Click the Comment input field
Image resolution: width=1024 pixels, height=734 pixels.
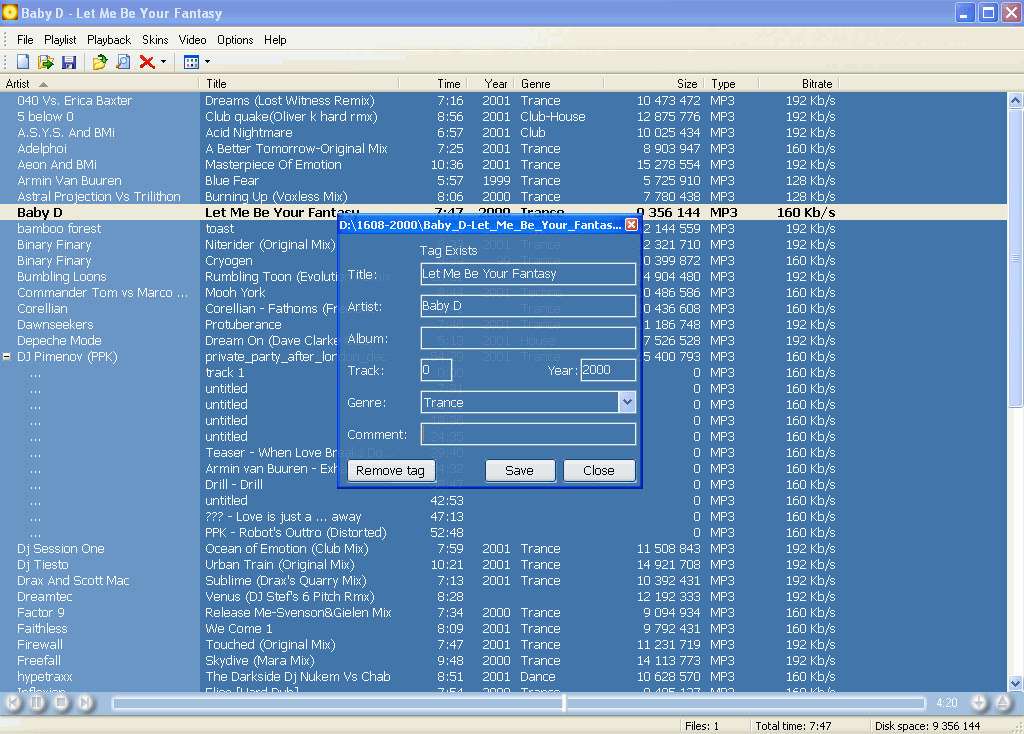tap(528, 434)
